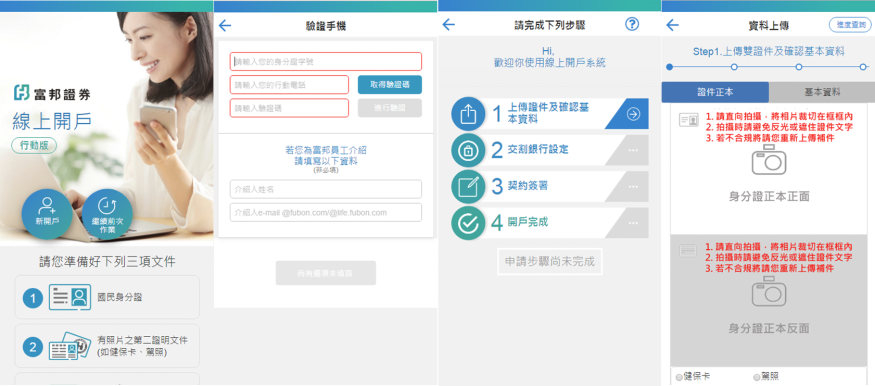Click the 取得驗證碼 button
Image resolution: width=875 pixels, height=386 pixels.
(x=390, y=85)
